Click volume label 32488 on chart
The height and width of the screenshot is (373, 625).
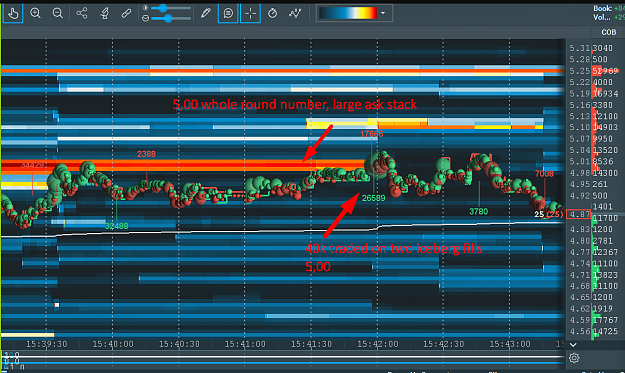116,226
